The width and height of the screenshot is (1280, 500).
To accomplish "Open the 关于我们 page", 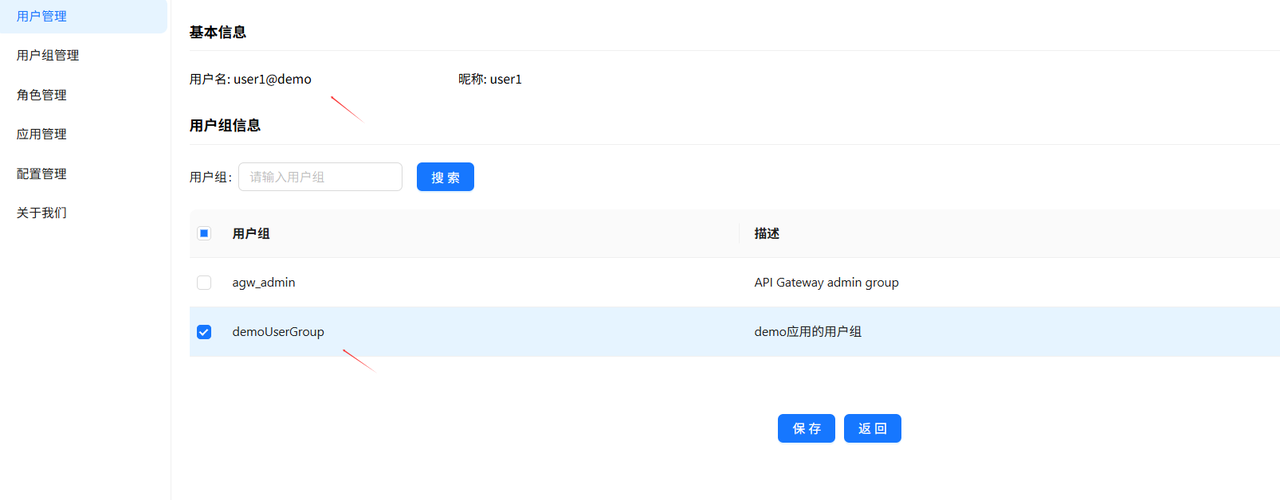I will [x=42, y=213].
